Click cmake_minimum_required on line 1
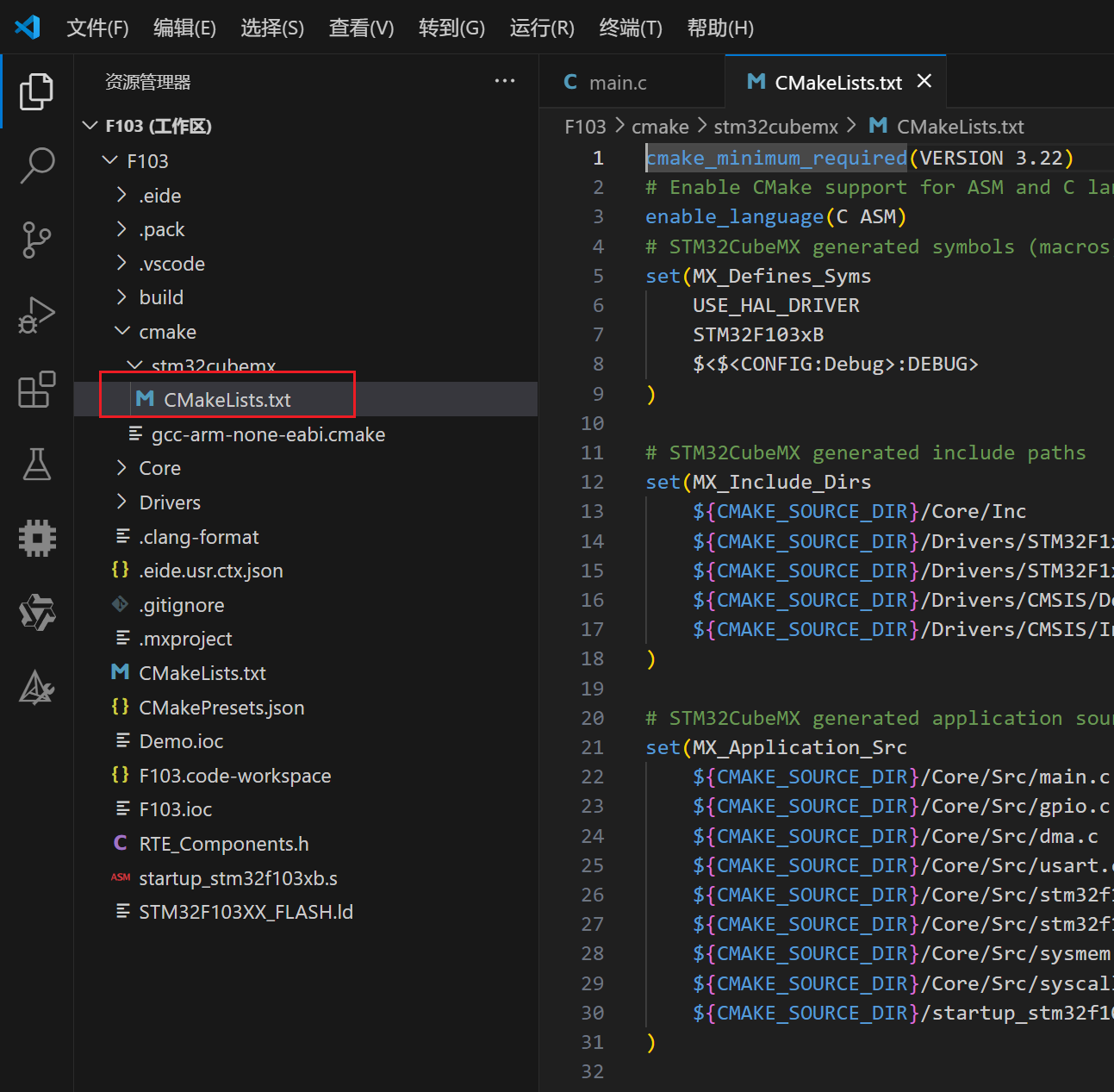 776,158
